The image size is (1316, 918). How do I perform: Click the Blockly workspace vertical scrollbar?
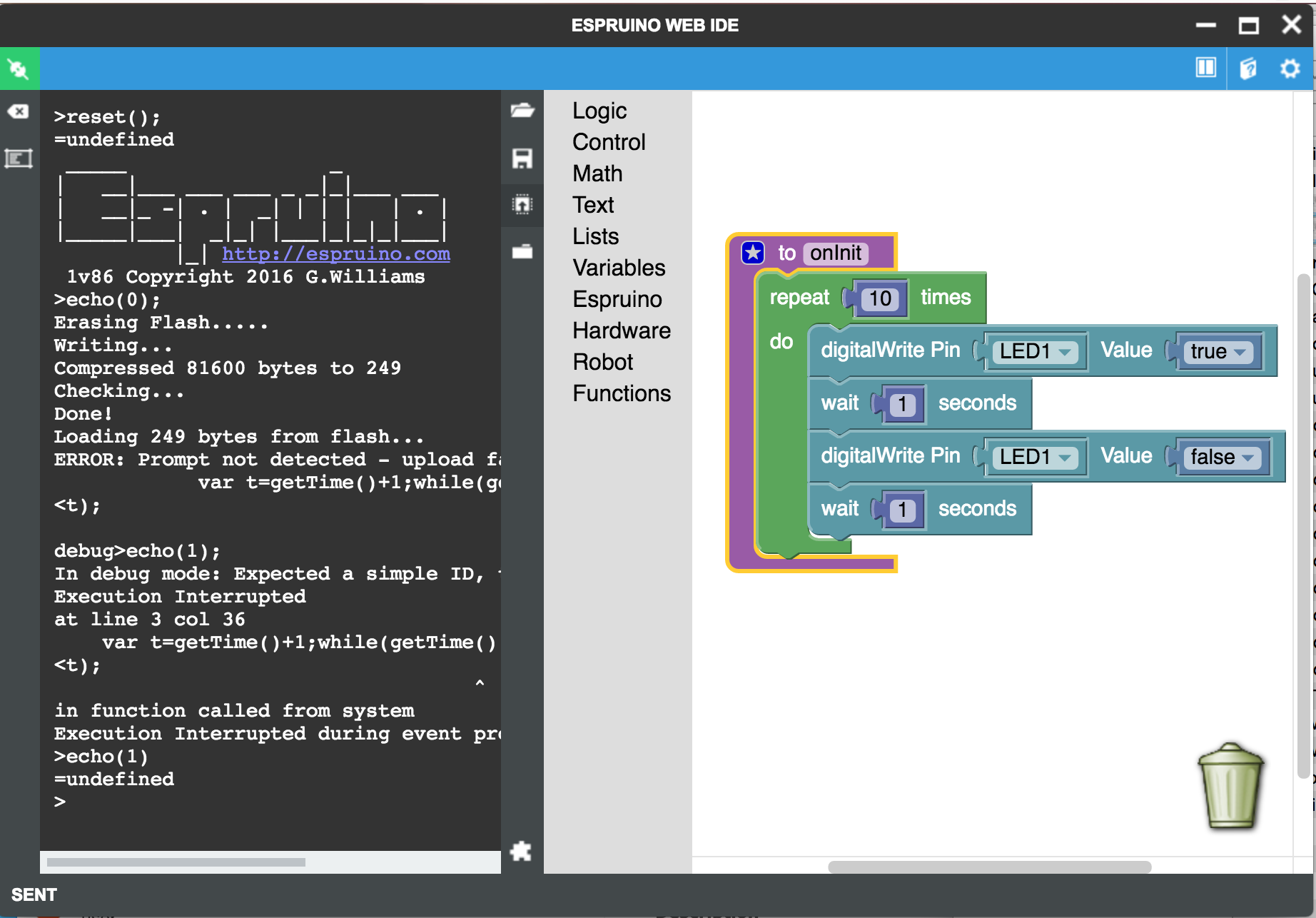pyautogui.click(x=1303, y=525)
